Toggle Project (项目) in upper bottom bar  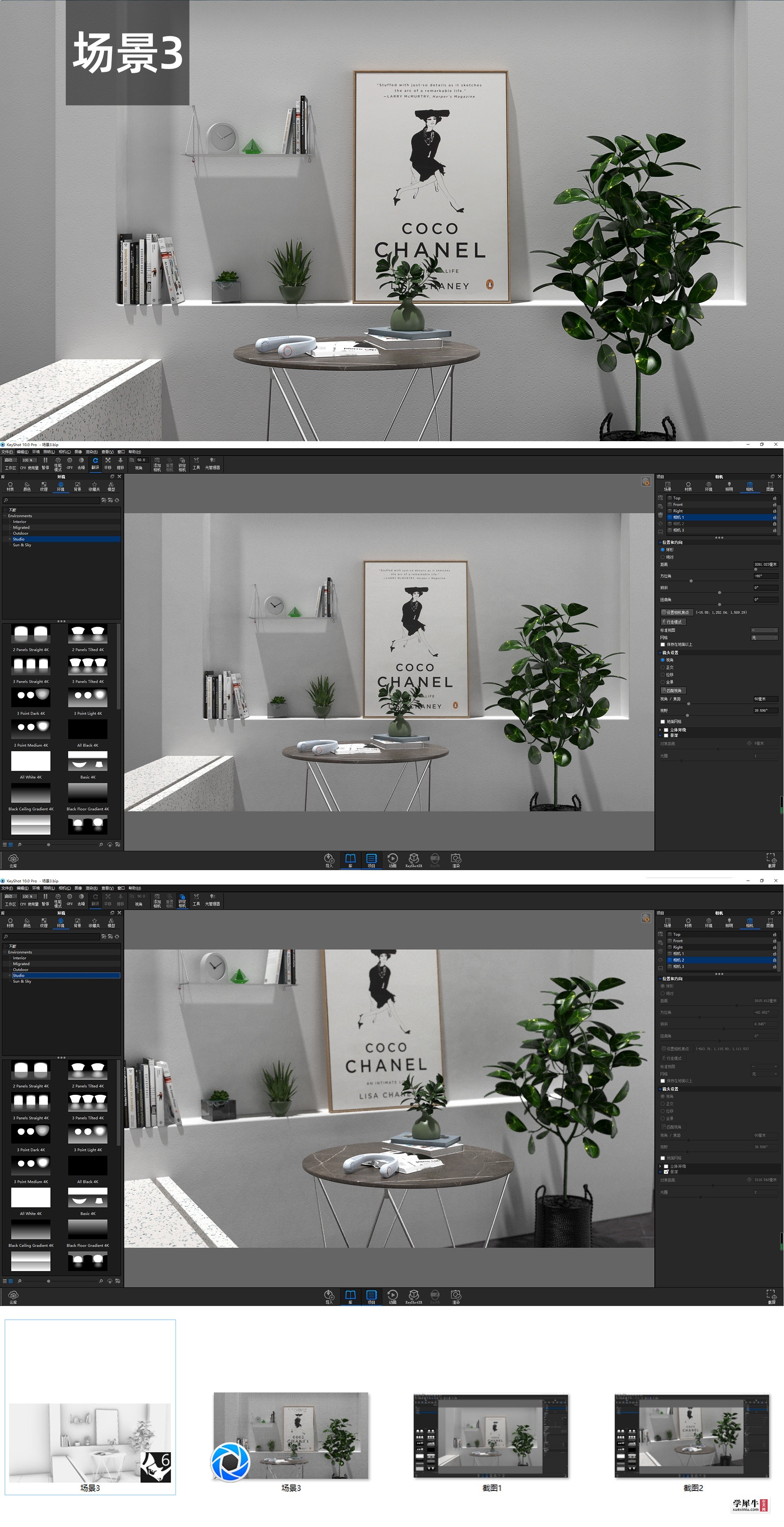[x=372, y=860]
